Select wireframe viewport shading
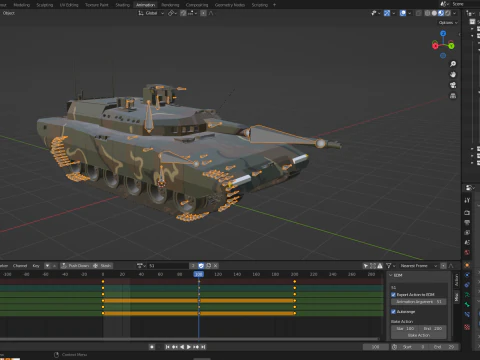This screenshot has width=480, height=360. [x=427, y=13]
